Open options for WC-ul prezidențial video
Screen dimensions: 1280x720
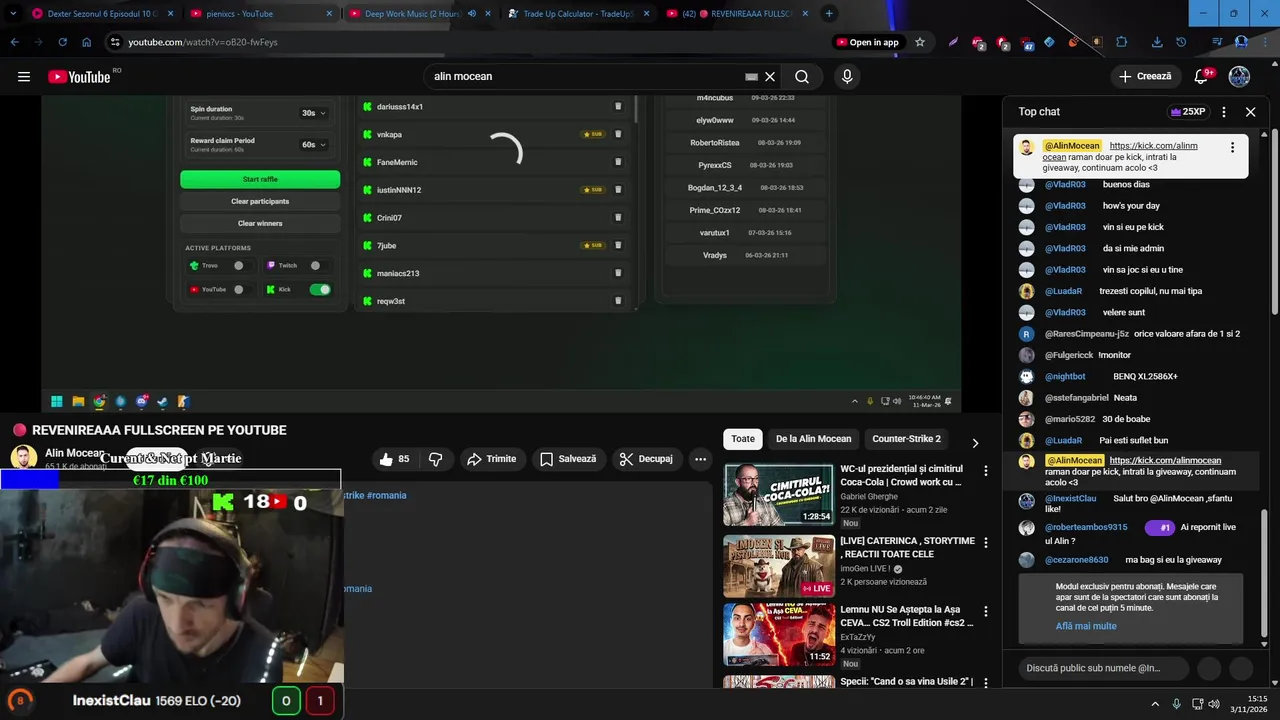986,470
